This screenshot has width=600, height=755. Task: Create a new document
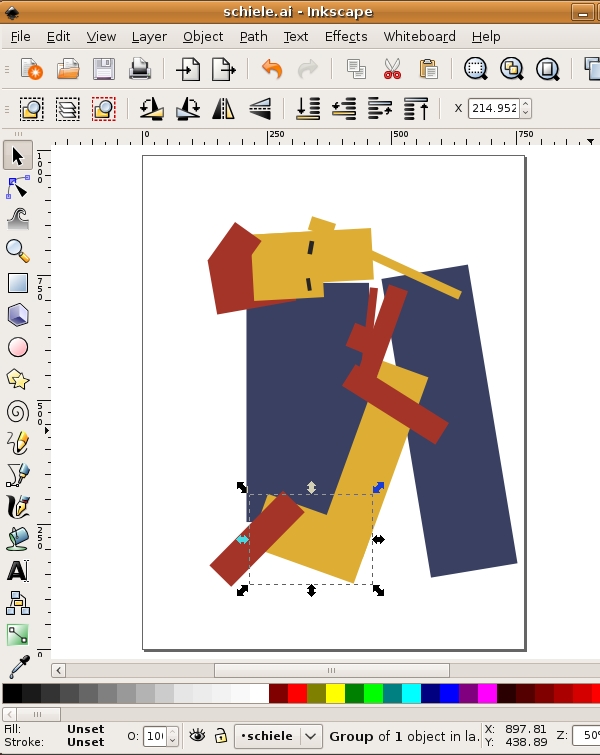[32, 69]
